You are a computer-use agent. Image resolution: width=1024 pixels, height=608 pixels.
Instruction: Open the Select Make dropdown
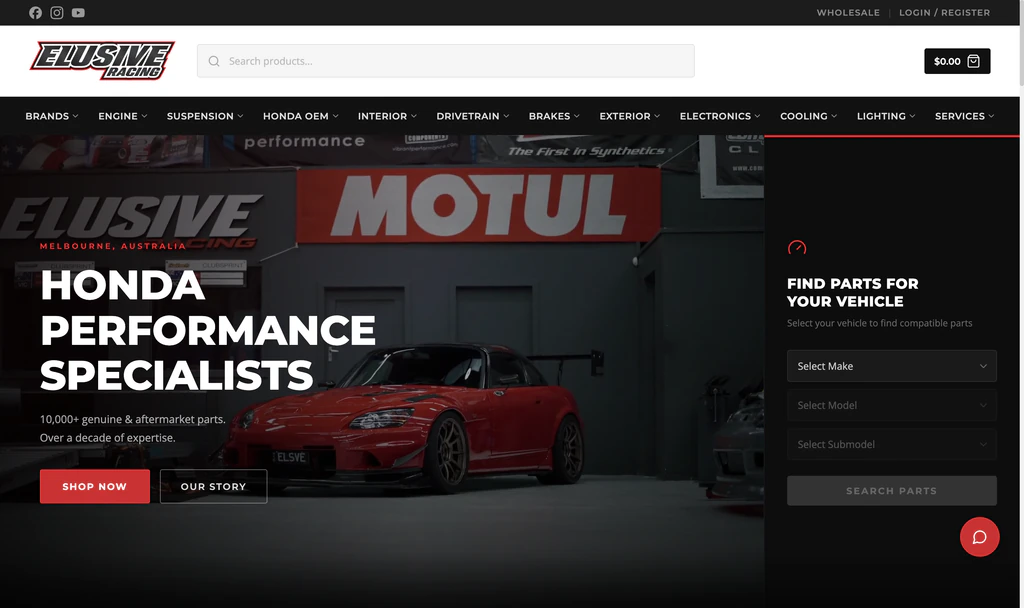pos(891,366)
